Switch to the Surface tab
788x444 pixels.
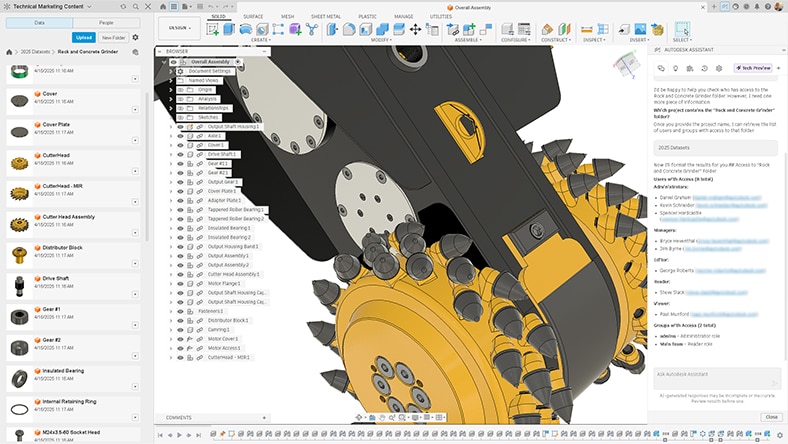point(253,17)
